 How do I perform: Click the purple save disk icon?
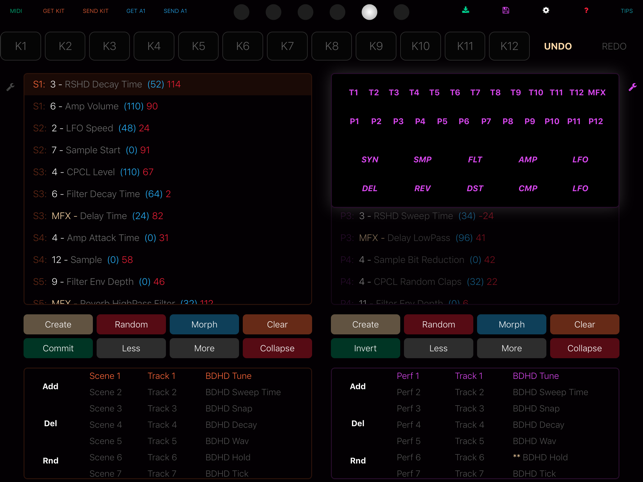tap(506, 10)
